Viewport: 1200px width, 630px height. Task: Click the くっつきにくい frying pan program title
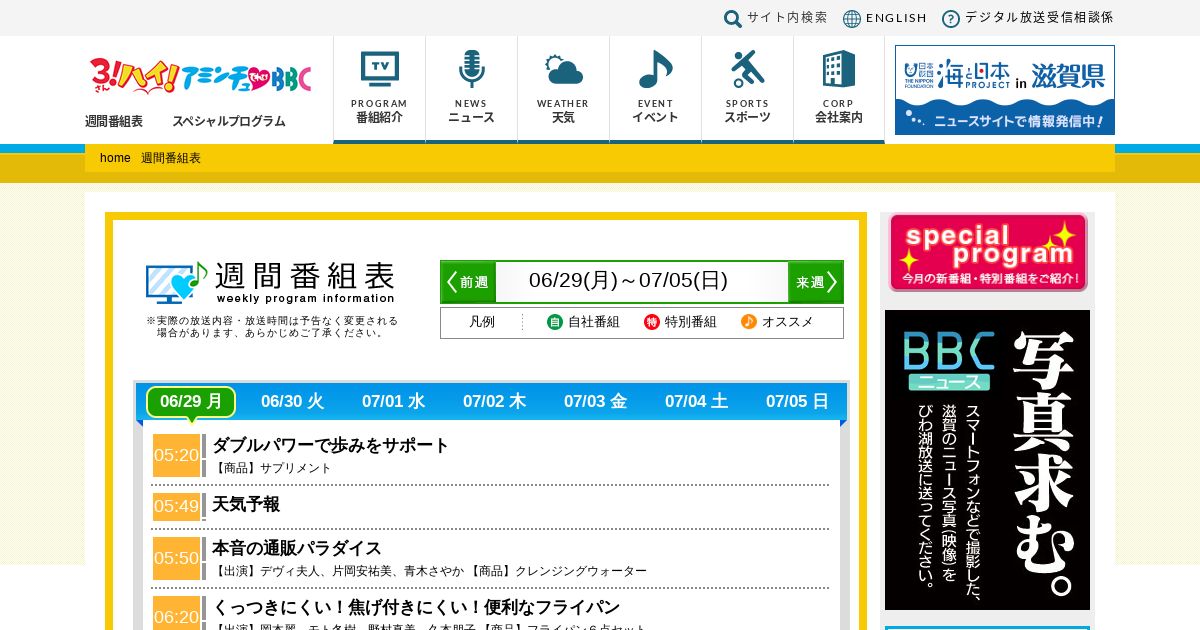pos(416,608)
